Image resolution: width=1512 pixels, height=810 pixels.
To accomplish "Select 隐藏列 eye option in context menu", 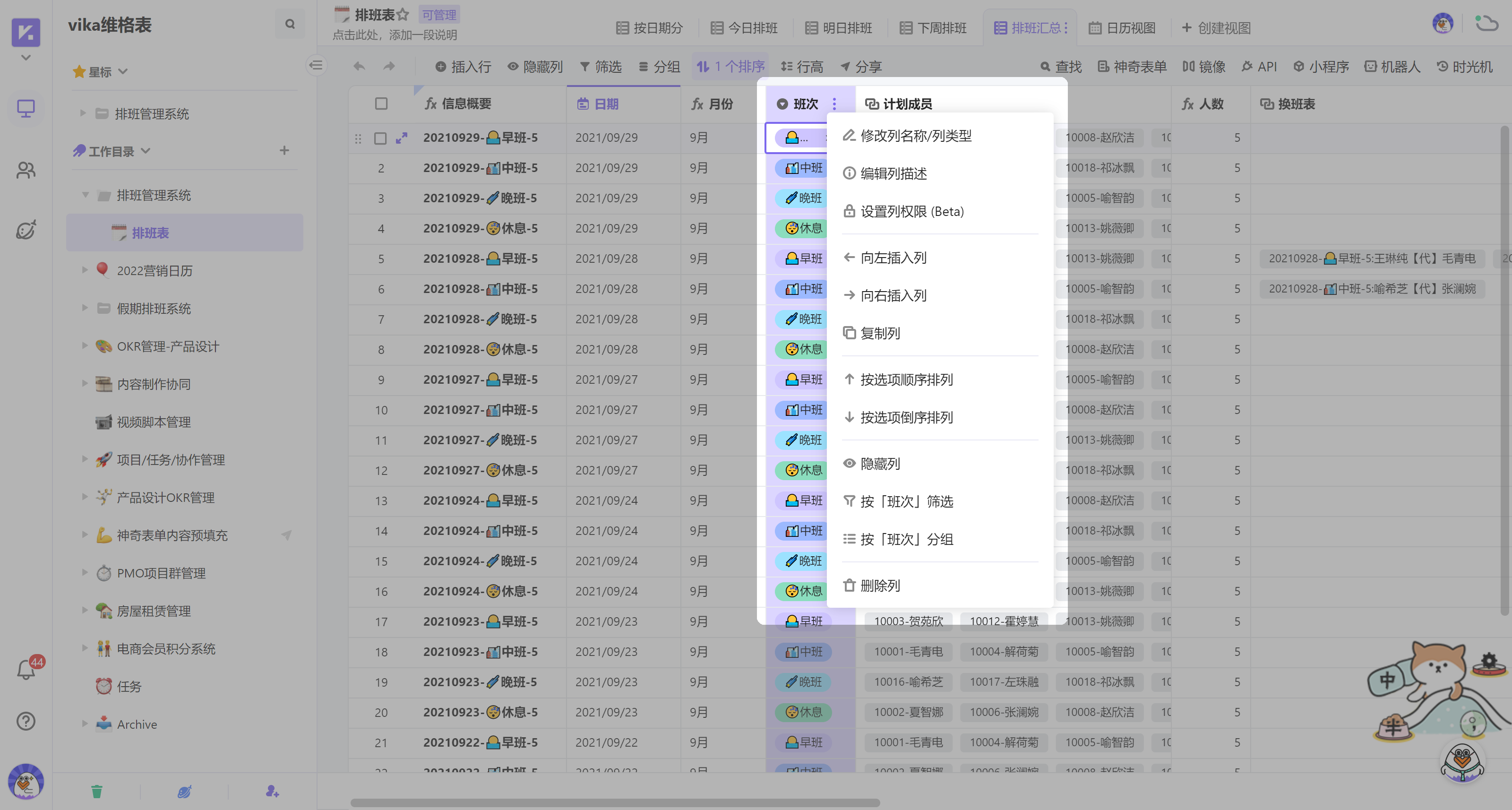I will [880, 464].
